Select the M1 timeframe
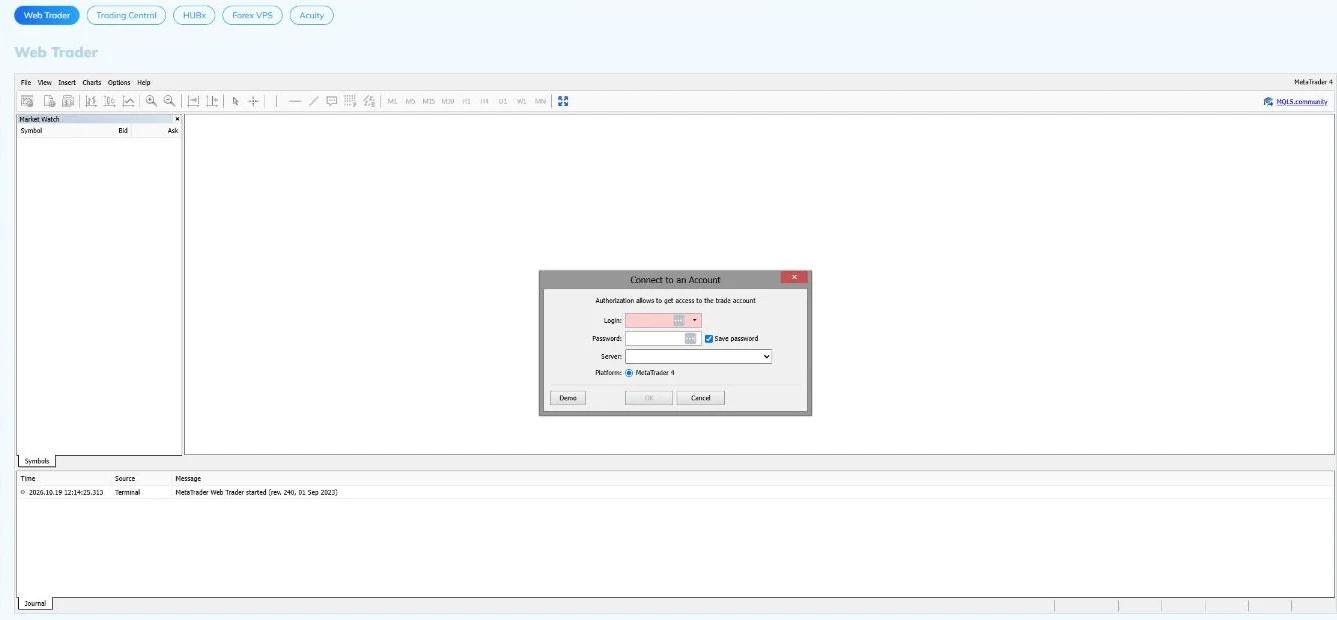 pyautogui.click(x=392, y=101)
